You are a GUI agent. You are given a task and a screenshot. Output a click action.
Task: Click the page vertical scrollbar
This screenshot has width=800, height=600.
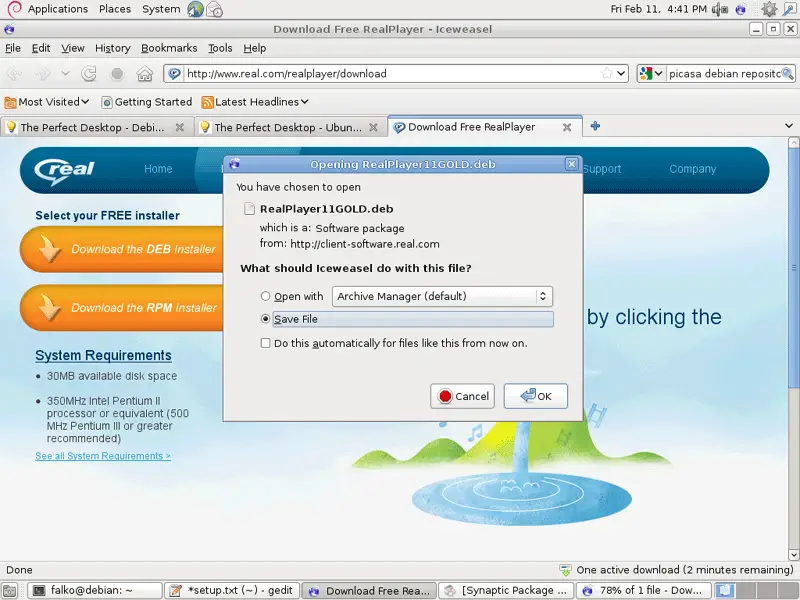click(x=793, y=268)
